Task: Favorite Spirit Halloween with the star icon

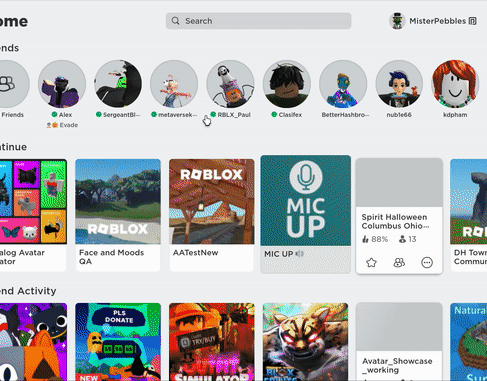Action: pyautogui.click(x=371, y=263)
